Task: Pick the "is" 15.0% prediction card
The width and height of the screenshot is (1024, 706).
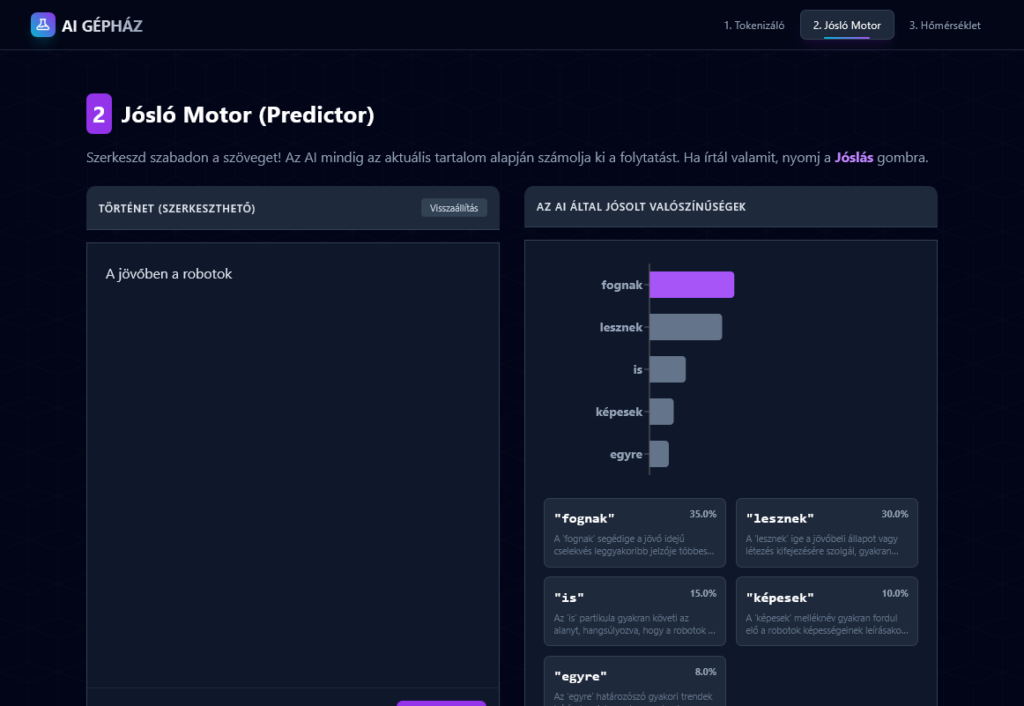Action: (x=634, y=611)
